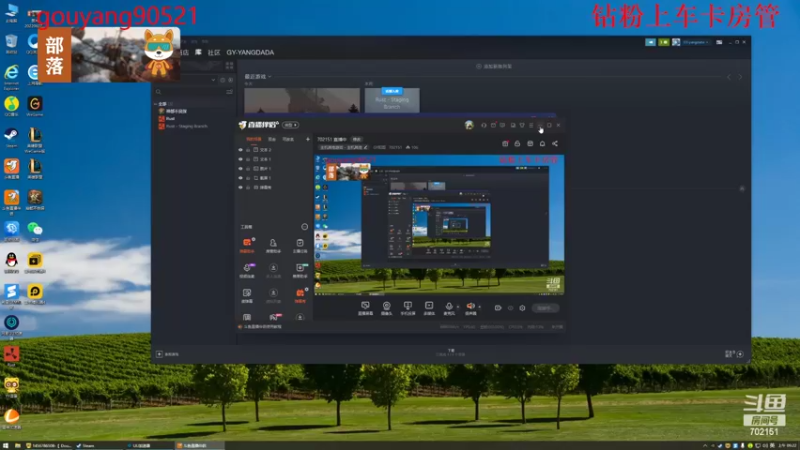The width and height of the screenshot is (800, 450).
Task: Click the Steam library search field
Action: click(194, 92)
